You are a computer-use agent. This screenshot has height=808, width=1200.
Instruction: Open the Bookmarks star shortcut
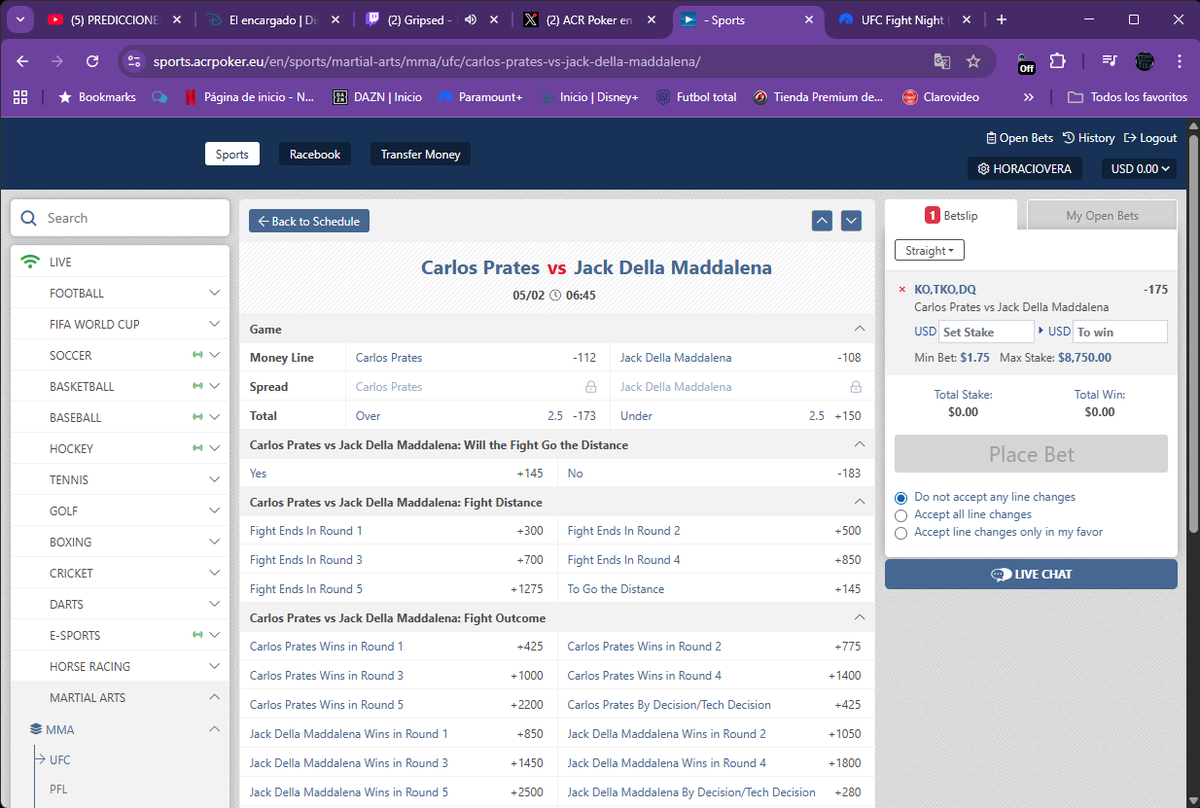[96, 97]
